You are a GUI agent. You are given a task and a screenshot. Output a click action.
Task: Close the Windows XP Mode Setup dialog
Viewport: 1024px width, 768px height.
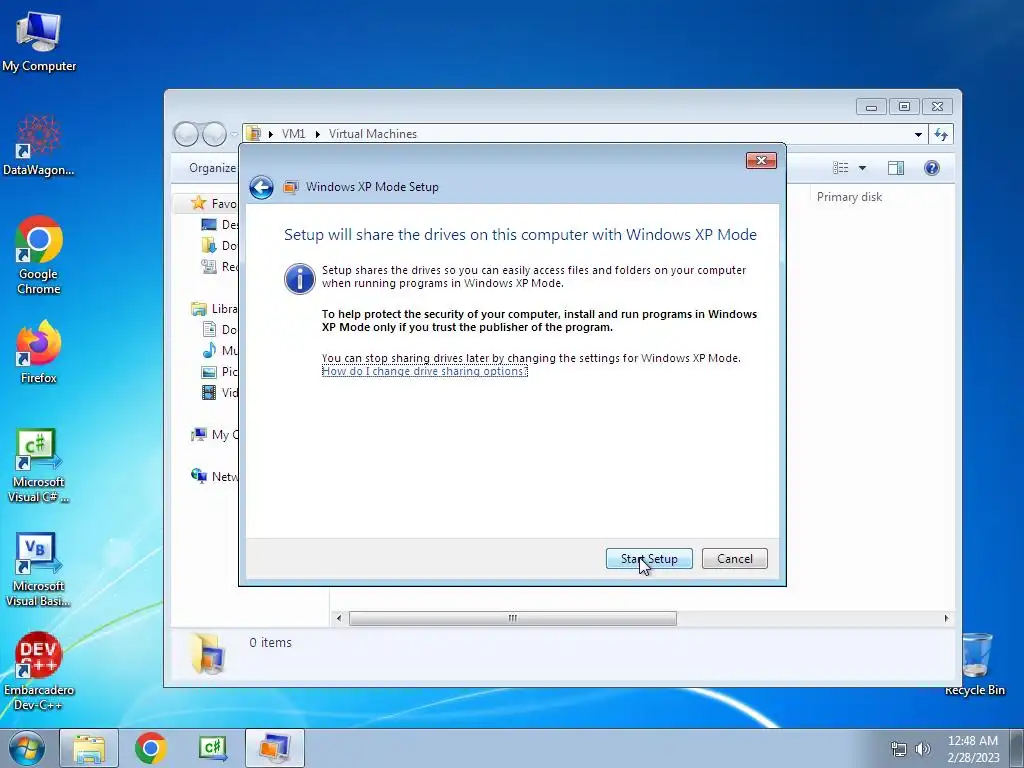click(x=761, y=161)
